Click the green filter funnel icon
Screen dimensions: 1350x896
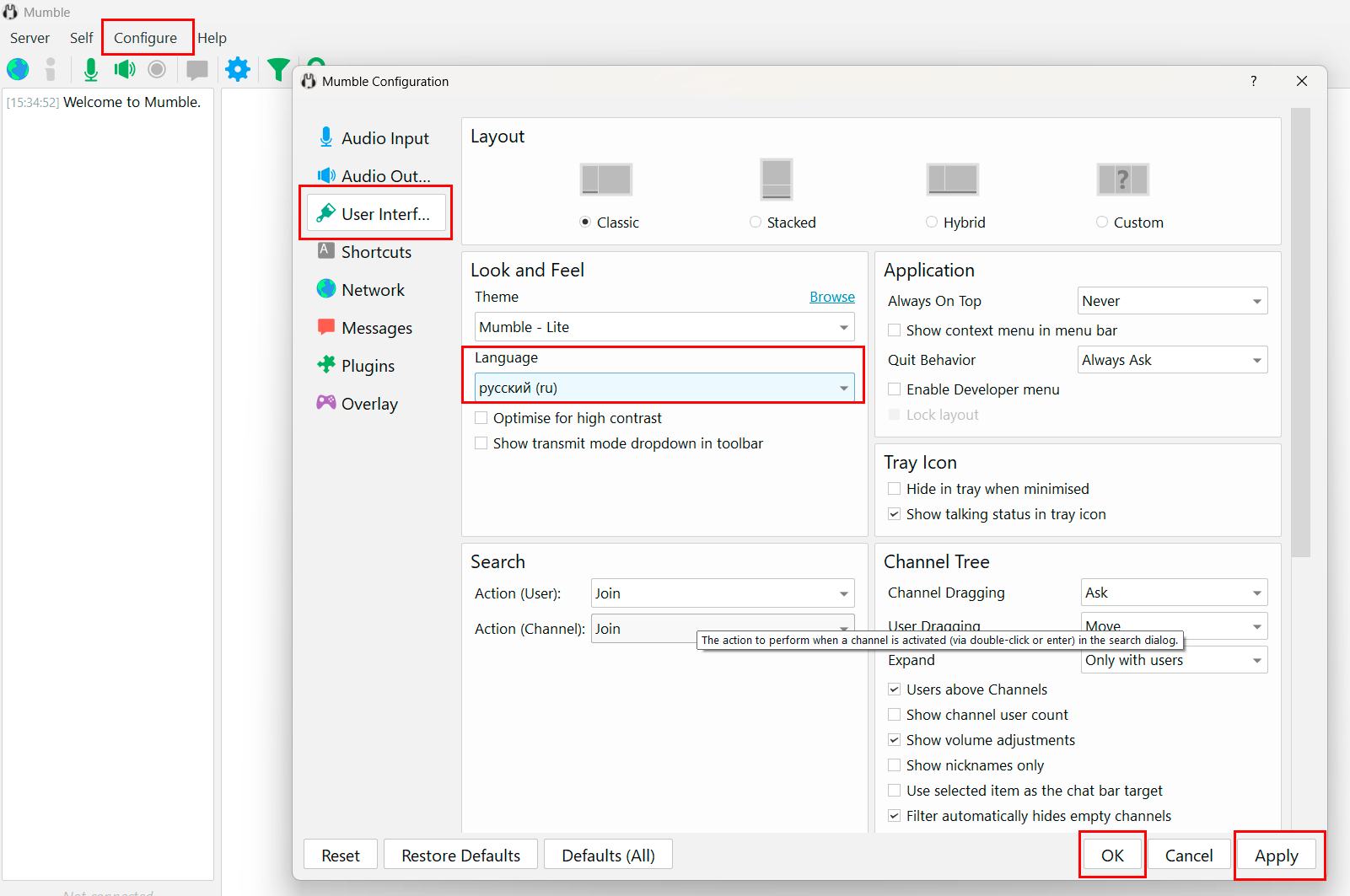277,69
